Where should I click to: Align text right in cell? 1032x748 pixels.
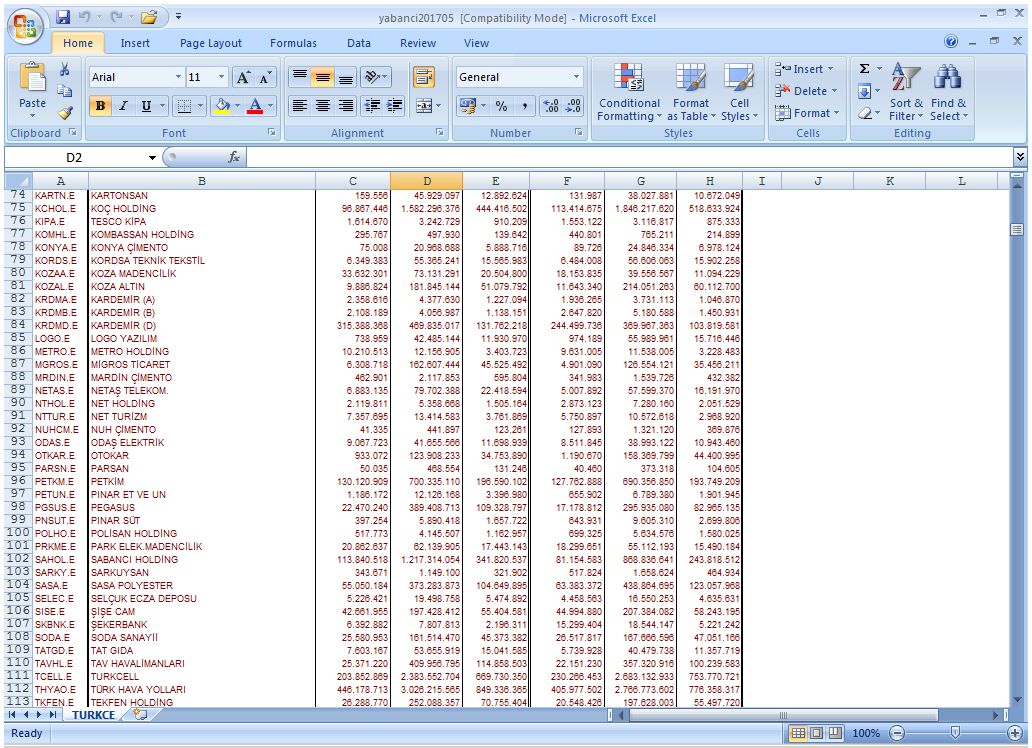(346, 105)
